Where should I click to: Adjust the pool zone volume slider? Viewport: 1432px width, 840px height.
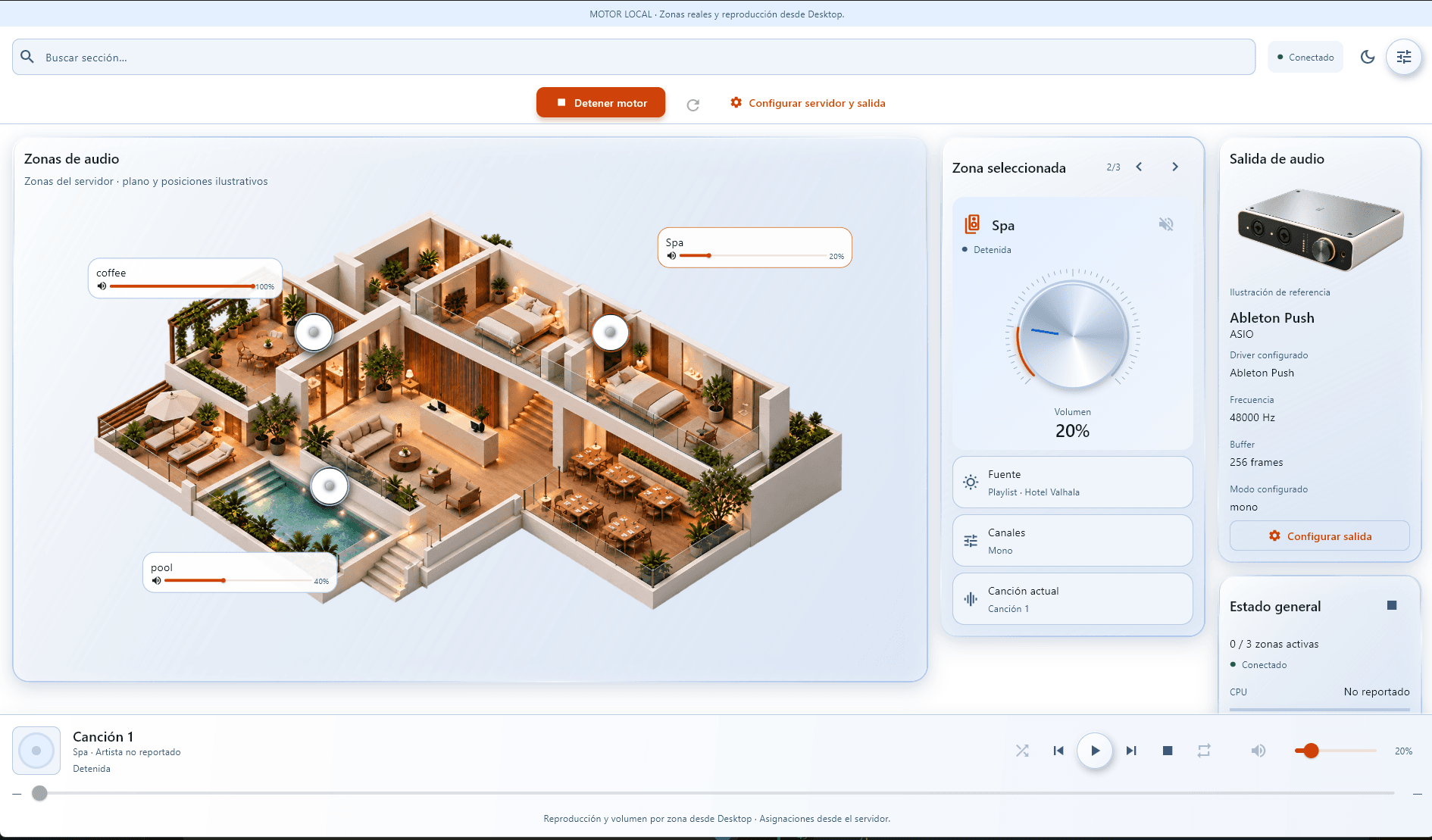pyautogui.click(x=237, y=581)
